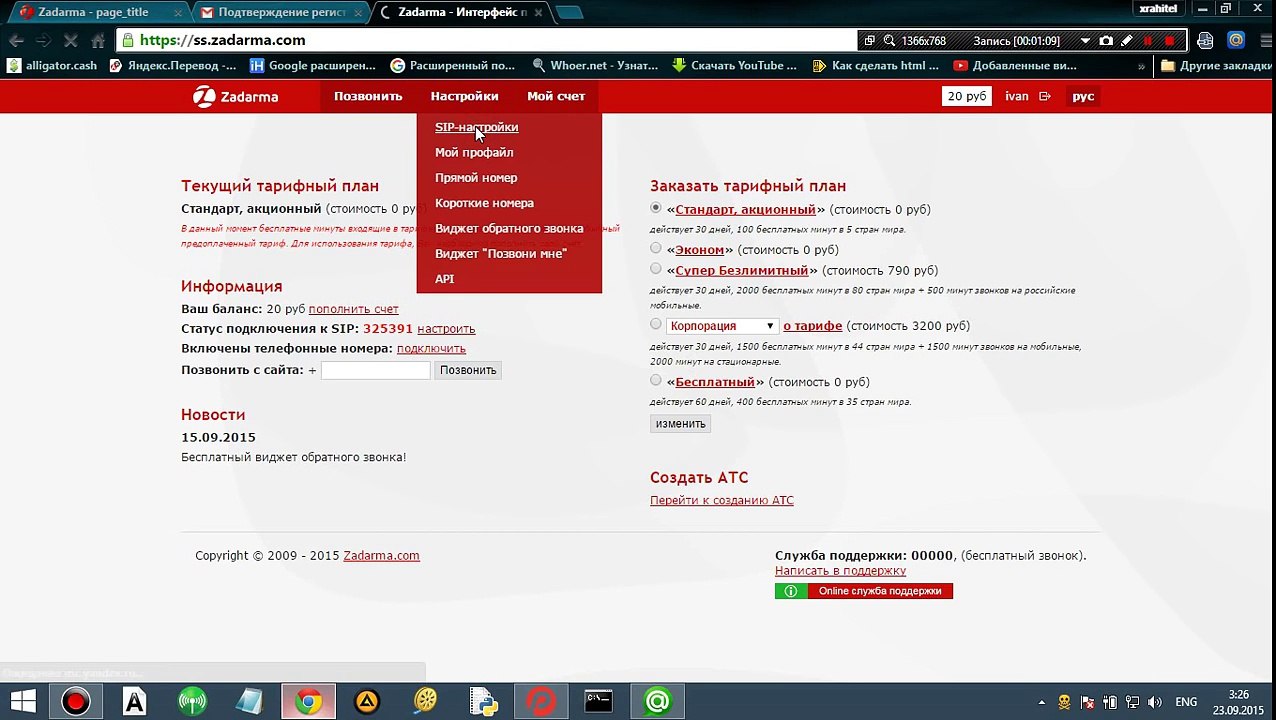
Task: Click the browser back arrow
Action: click(x=16, y=41)
